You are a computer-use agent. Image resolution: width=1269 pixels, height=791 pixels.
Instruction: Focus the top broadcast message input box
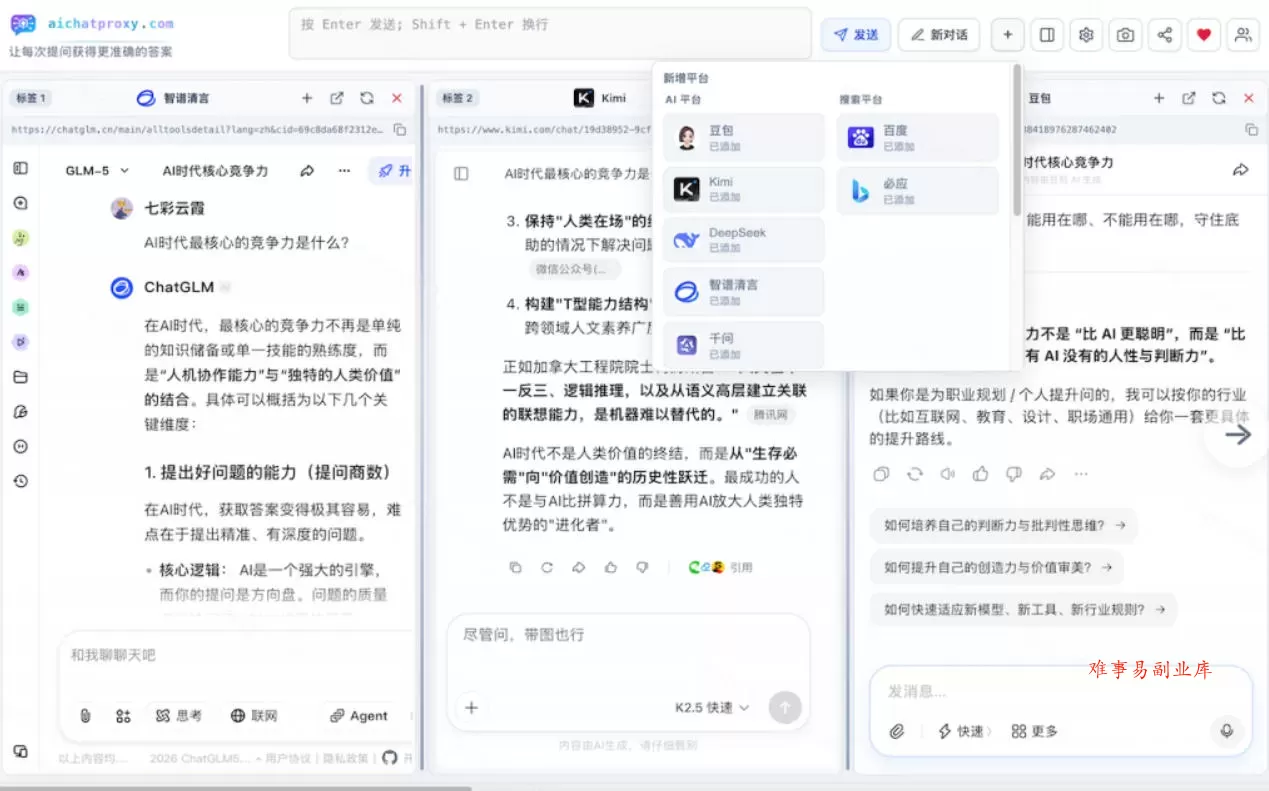(550, 34)
